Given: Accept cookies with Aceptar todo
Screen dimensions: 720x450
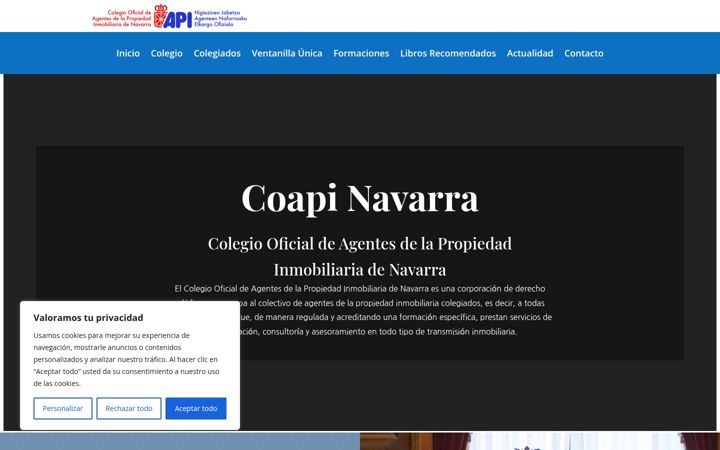Looking at the screenshot, I should (x=196, y=408).
